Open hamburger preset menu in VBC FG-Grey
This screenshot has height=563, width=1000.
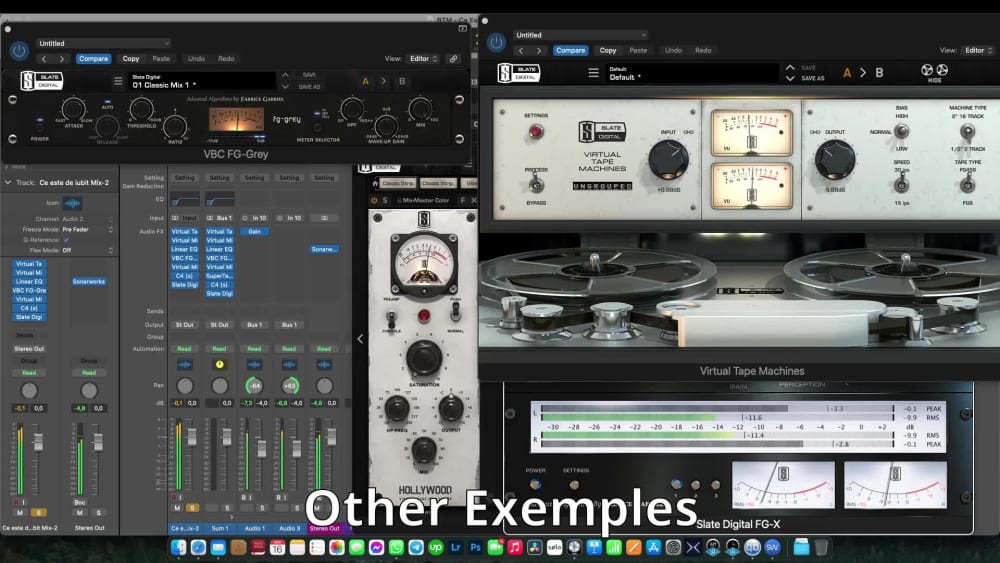click(x=118, y=81)
